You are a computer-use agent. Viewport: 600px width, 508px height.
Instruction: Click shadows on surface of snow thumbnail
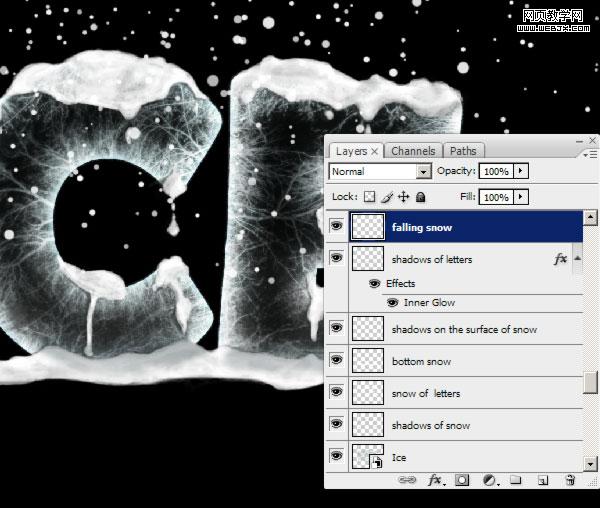tap(368, 328)
